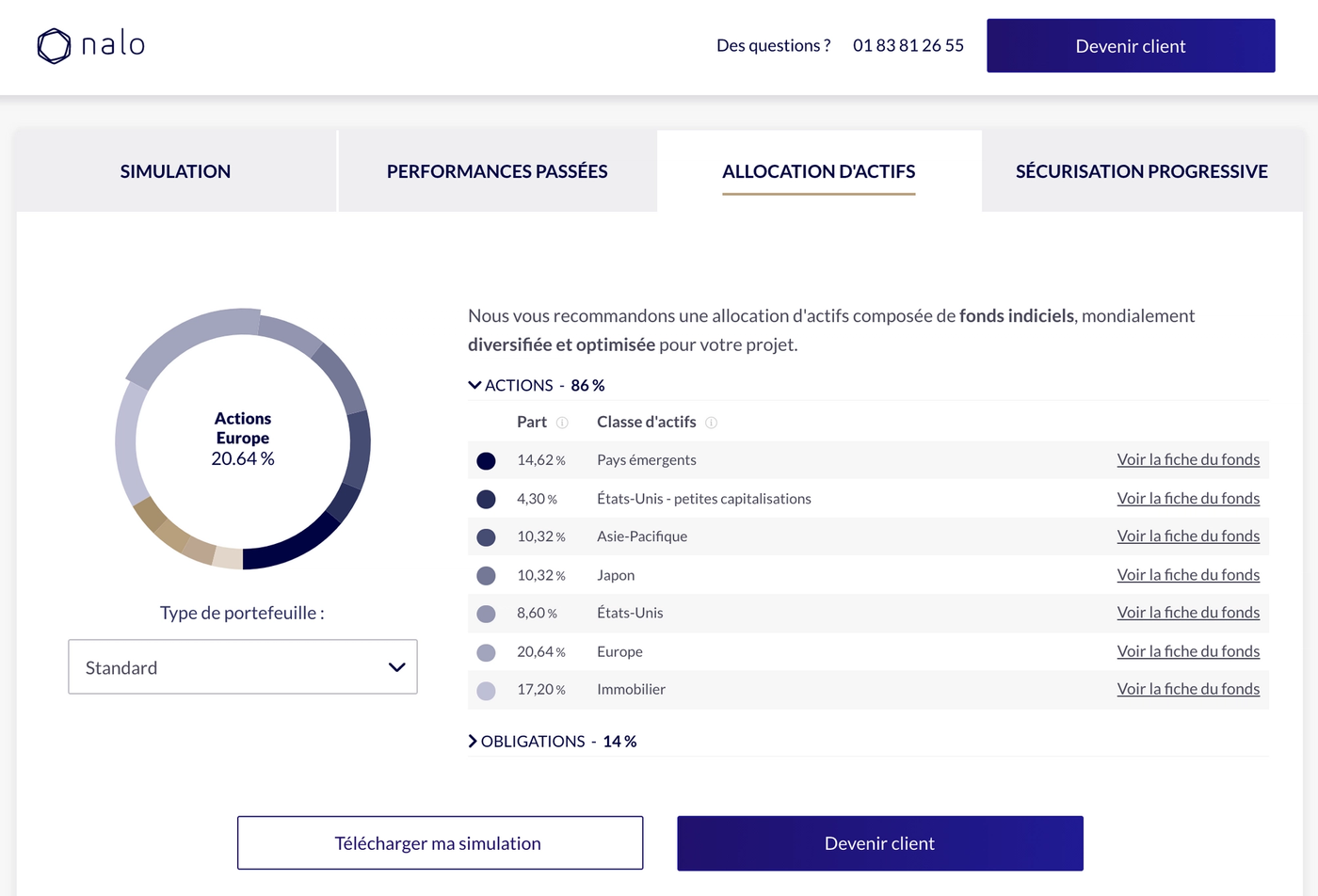
Task: Open the Type de portefeuille dropdown
Action: tap(243, 667)
